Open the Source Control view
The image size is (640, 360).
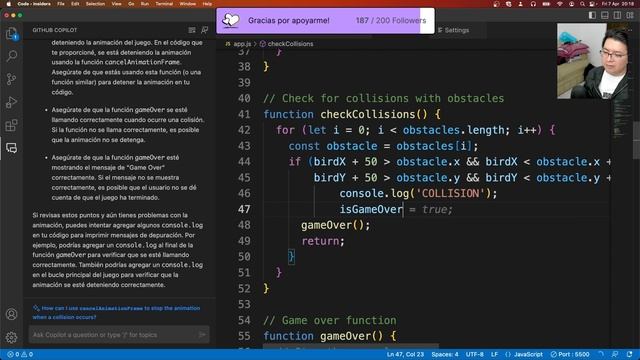coord(11,79)
